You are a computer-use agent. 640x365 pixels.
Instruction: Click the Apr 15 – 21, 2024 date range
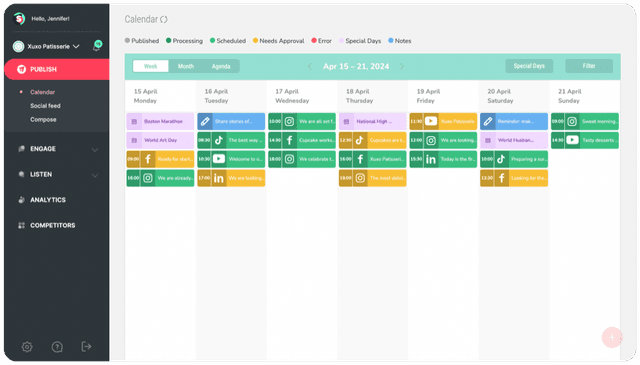click(356, 67)
